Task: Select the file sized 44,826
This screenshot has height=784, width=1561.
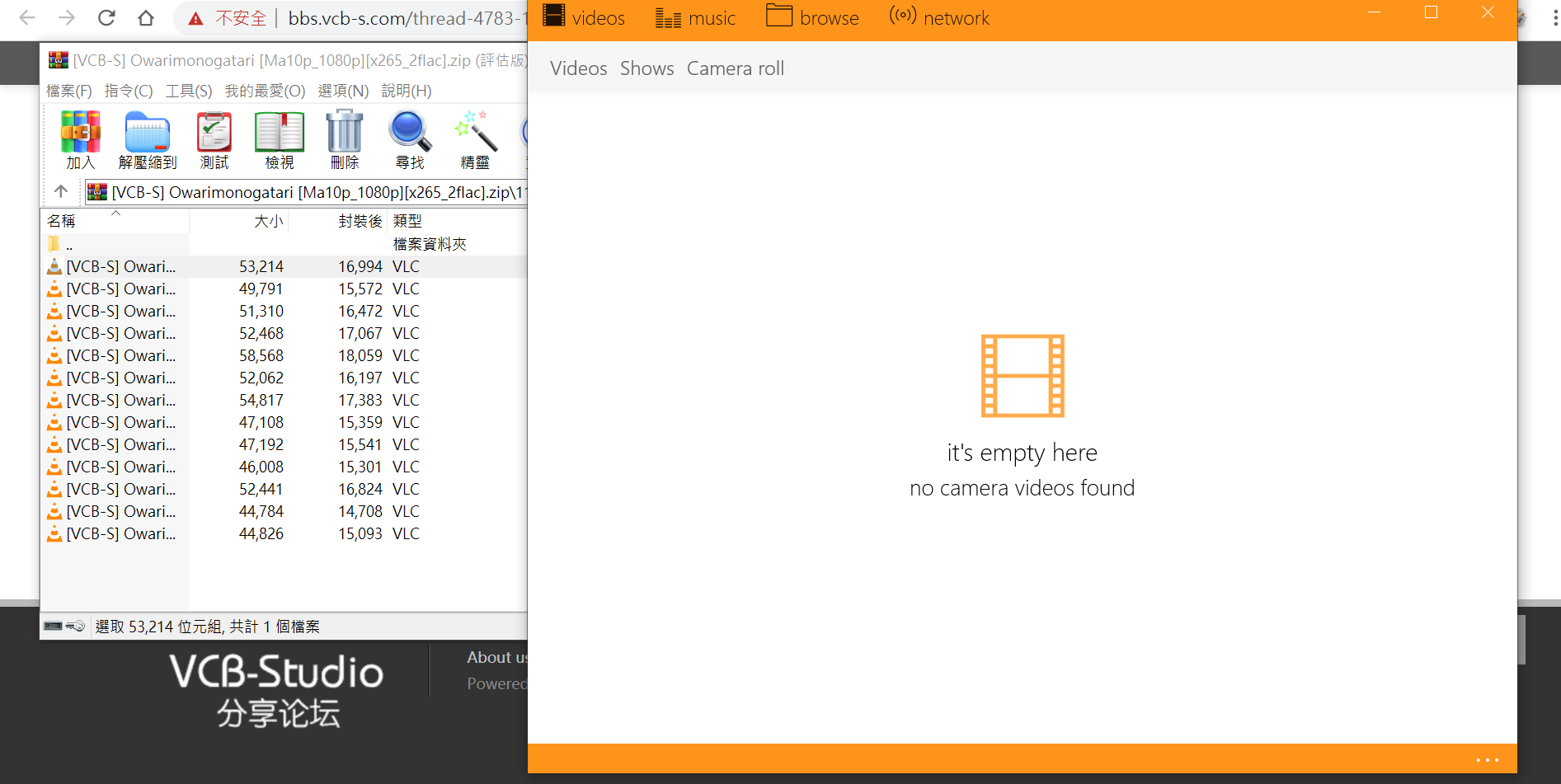Action: pos(284,533)
